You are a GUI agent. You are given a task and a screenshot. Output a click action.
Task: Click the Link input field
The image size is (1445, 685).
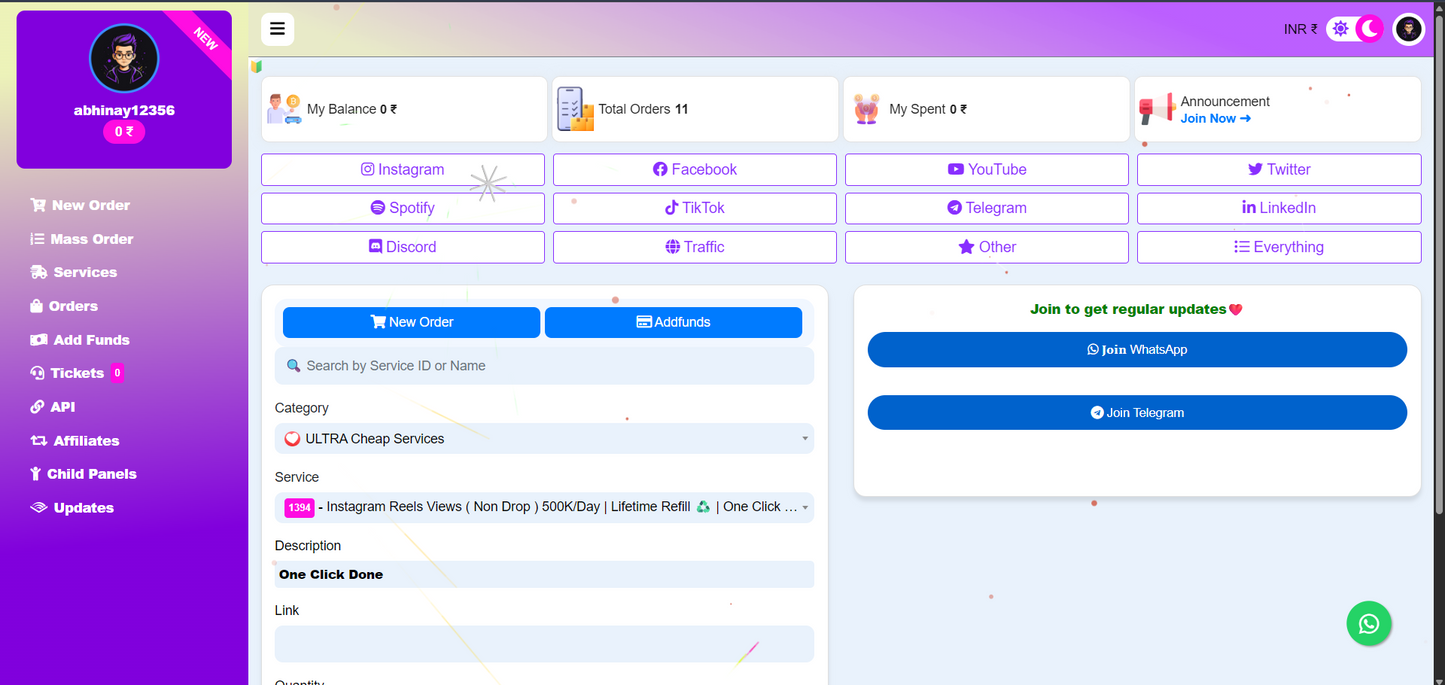click(x=545, y=644)
